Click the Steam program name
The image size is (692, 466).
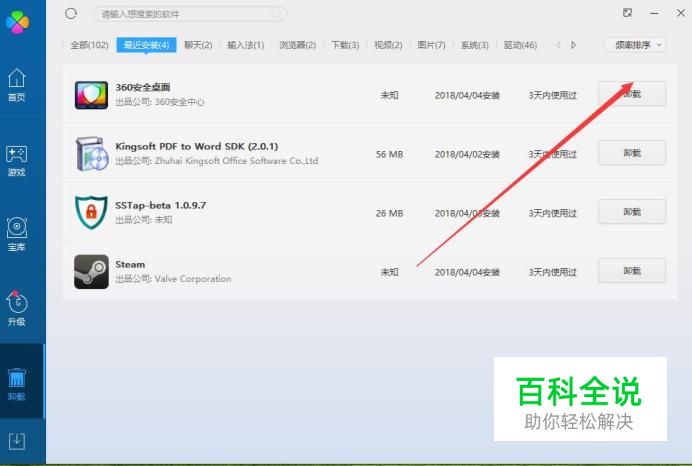[x=130, y=264]
